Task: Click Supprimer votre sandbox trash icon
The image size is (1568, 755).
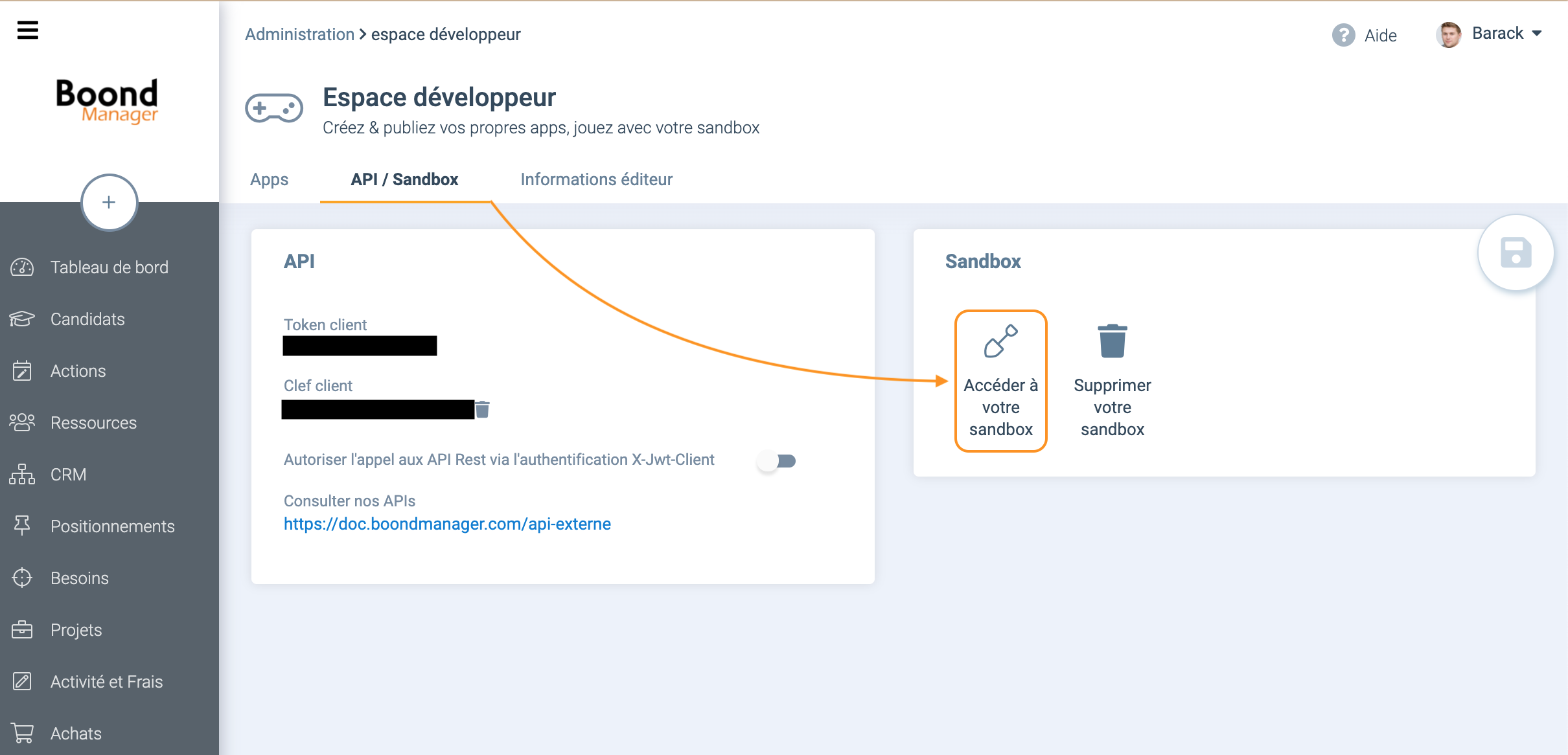Action: (1113, 341)
